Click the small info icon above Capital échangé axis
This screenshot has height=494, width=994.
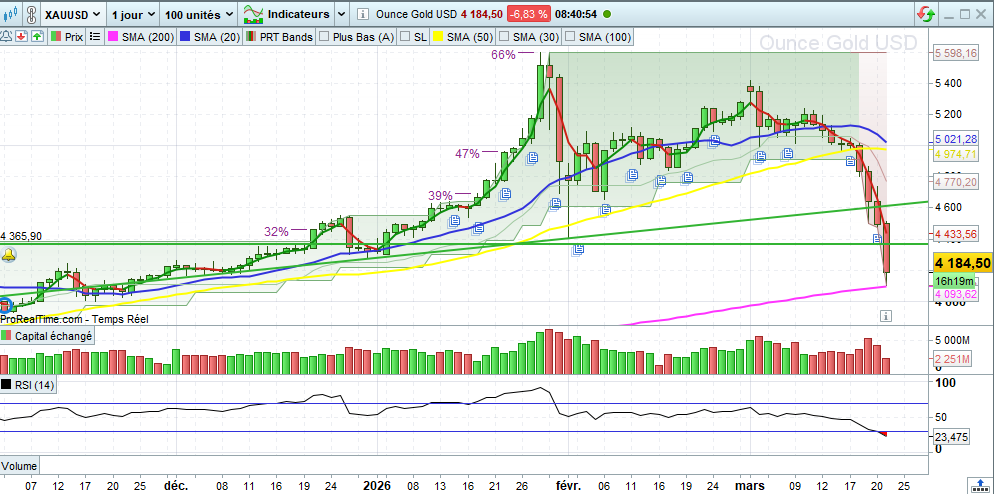(x=886, y=315)
